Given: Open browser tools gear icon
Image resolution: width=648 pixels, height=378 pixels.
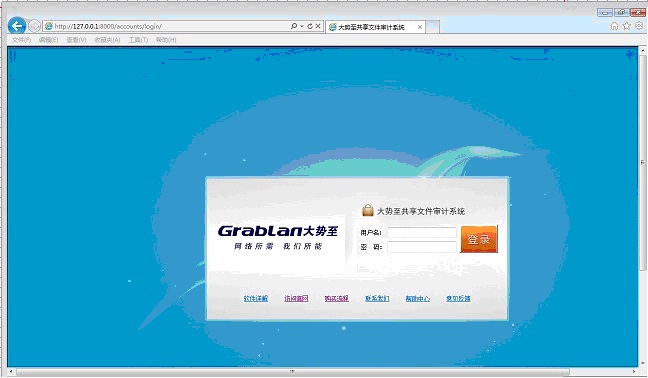Looking at the screenshot, I should pos(639,26).
